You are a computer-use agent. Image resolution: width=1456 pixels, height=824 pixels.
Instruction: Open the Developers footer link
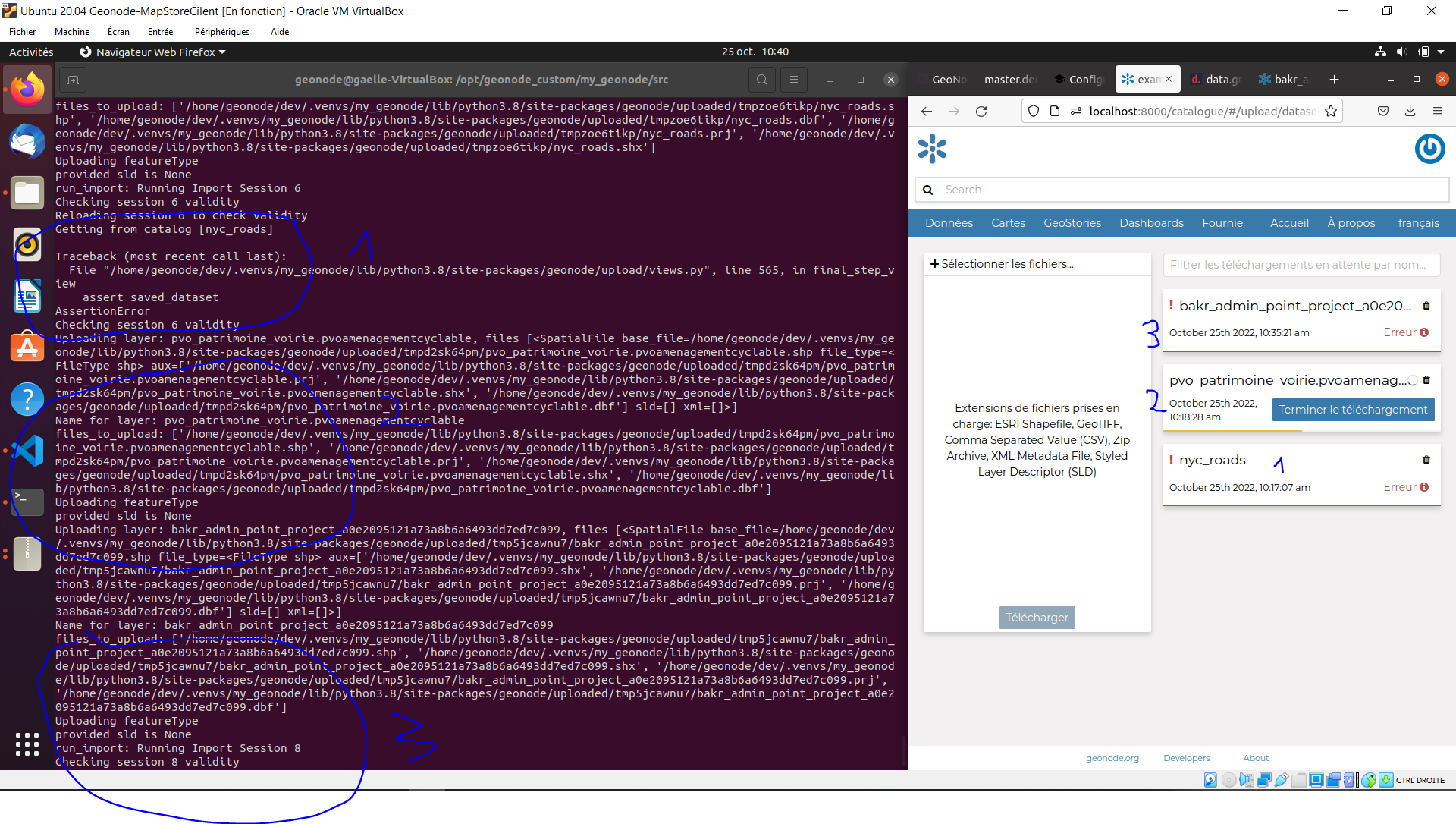coord(1187,758)
